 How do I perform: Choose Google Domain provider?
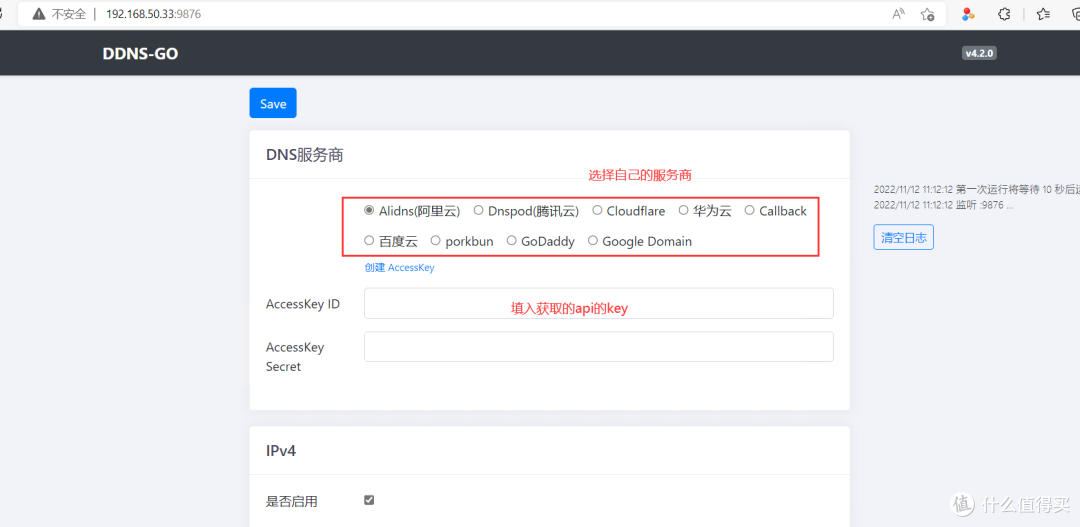point(592,240)
